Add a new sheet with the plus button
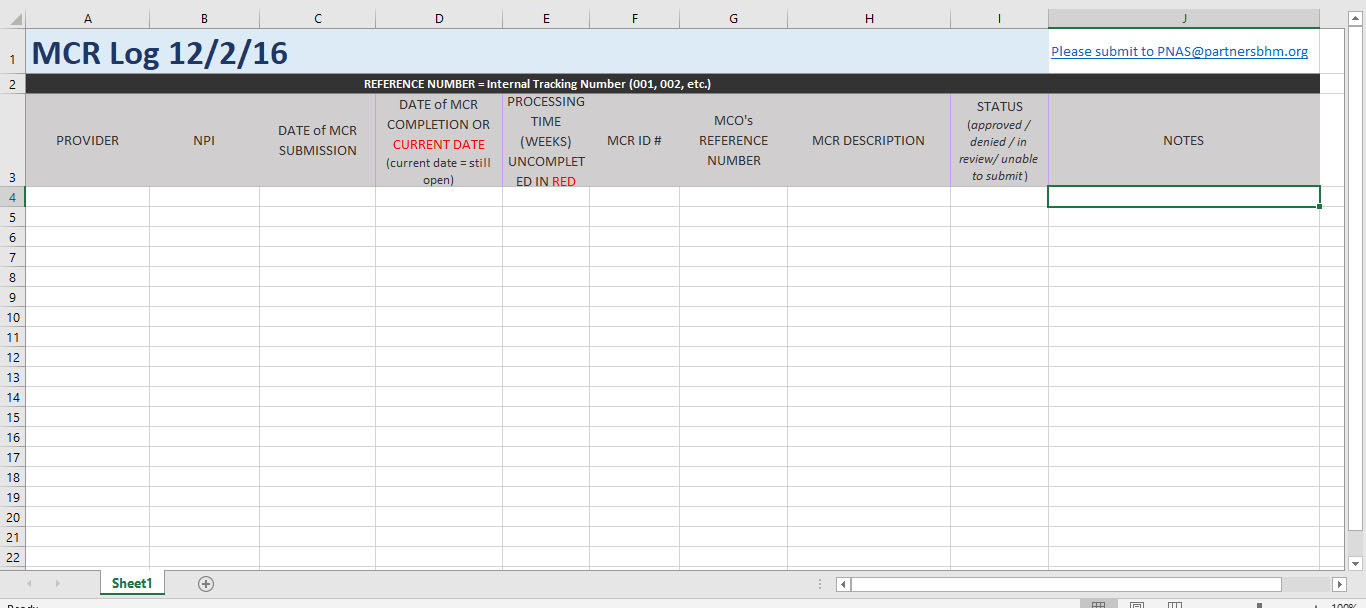This screenshot has height=608, width=1366. 206,584
